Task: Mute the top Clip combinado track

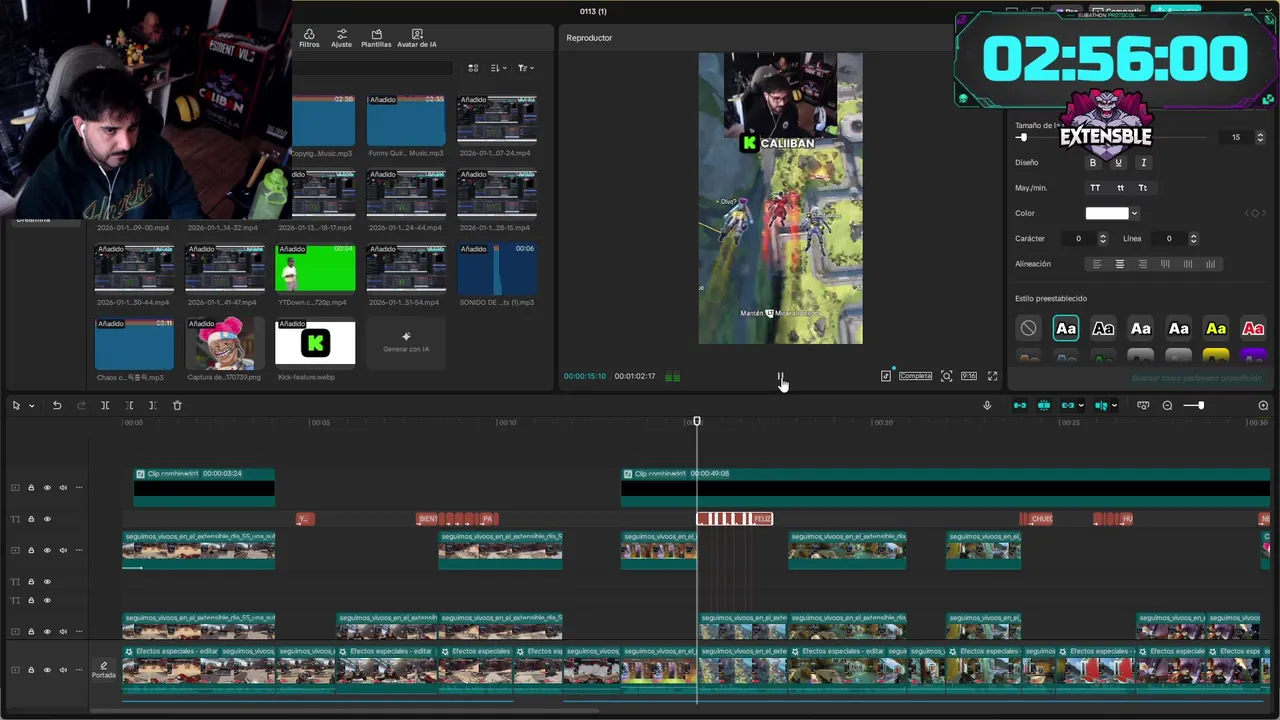Action: [63, 488]
